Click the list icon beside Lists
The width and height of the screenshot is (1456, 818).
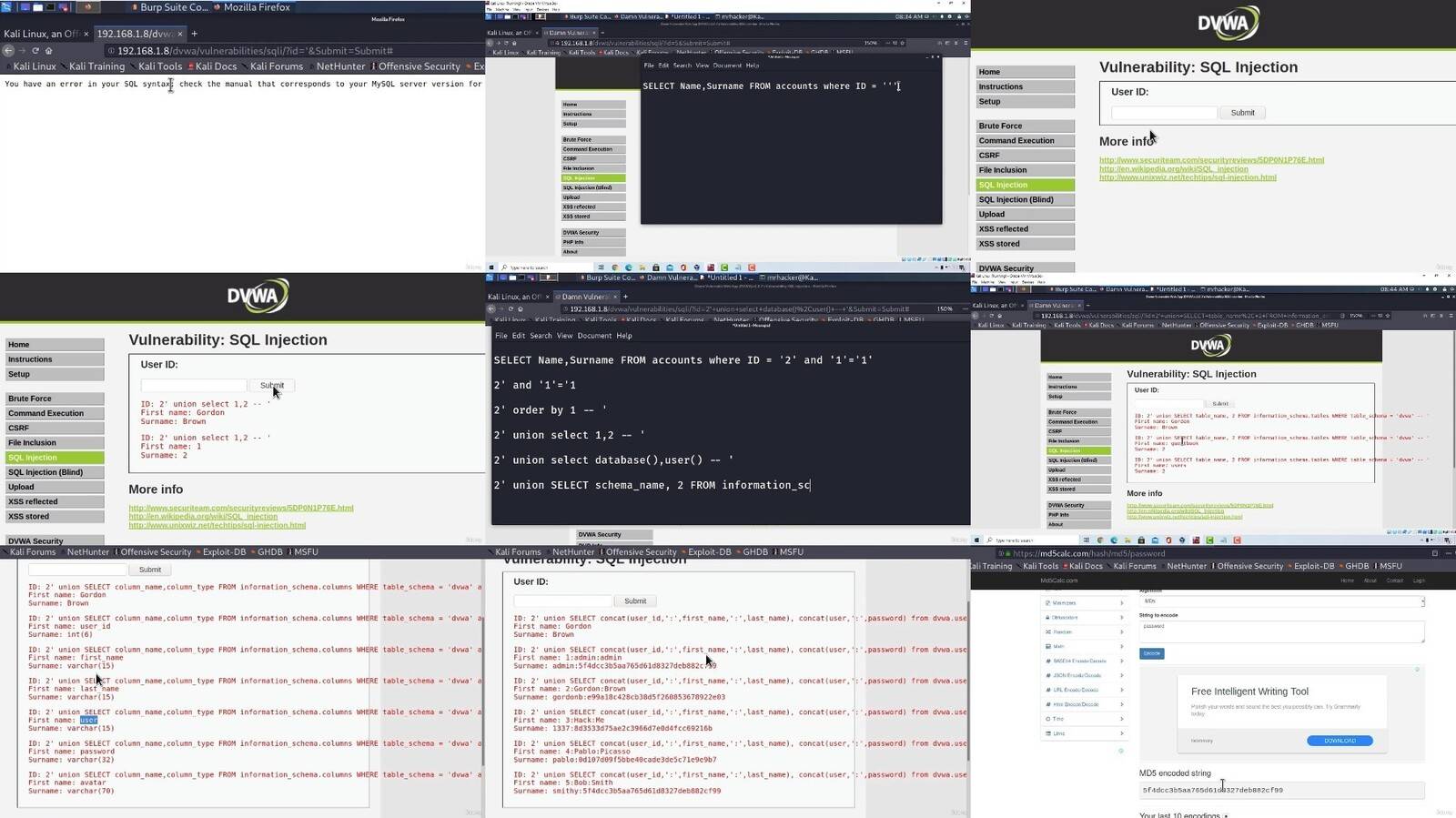click(1048, 733)
